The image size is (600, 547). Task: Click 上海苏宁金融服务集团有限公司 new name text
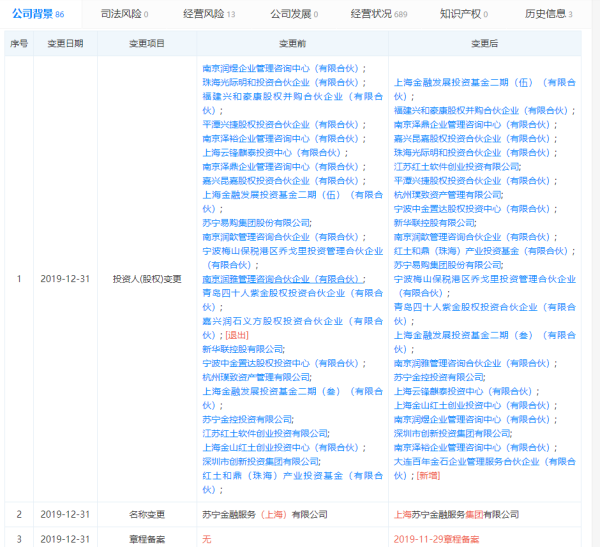point(457,514)
